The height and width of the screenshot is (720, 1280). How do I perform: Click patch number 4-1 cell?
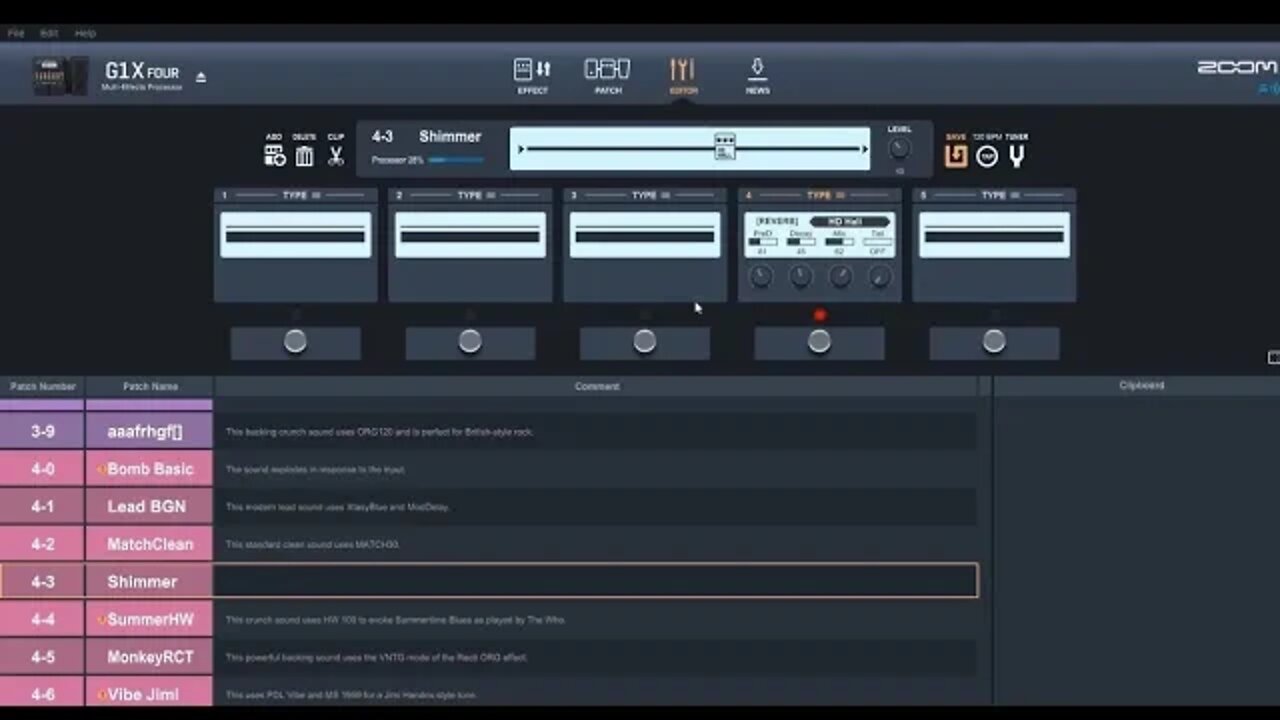(42, 507)
